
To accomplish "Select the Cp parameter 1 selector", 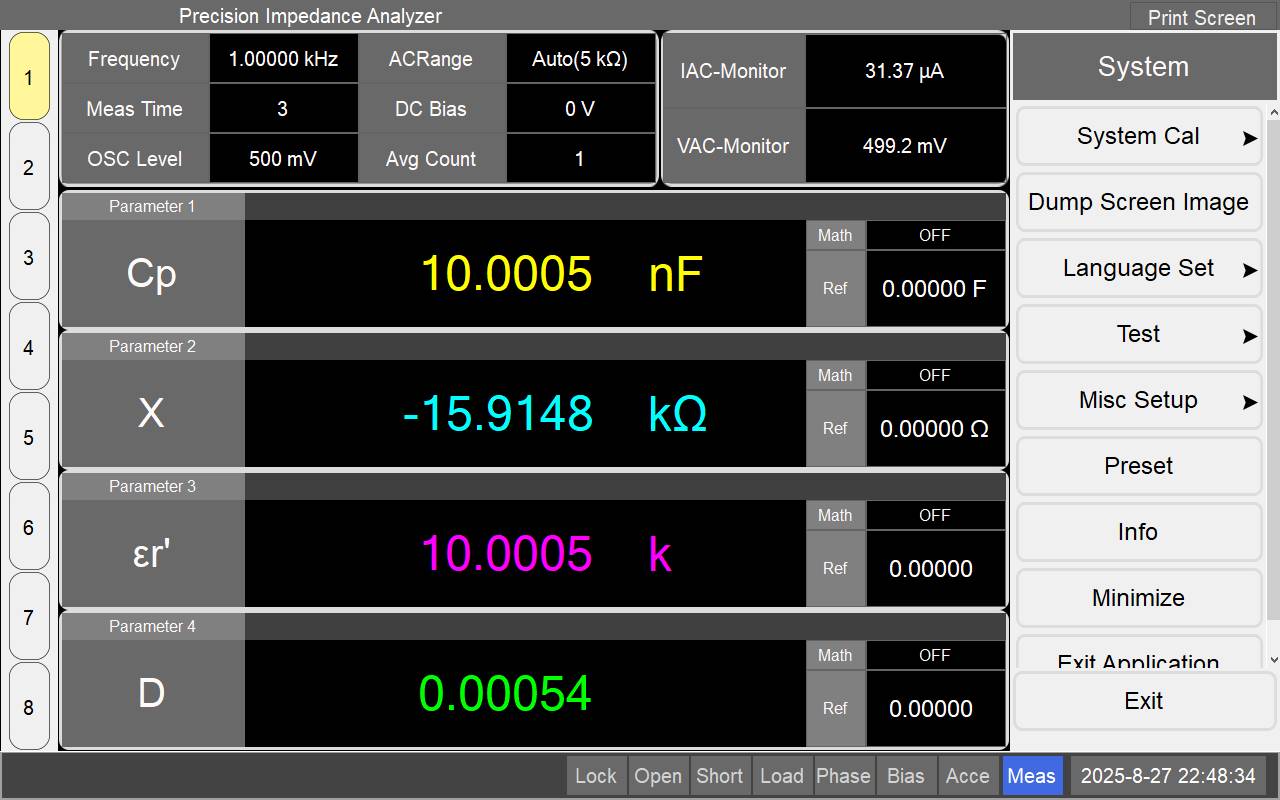I will pyautogui.click(x=152, y=274).
